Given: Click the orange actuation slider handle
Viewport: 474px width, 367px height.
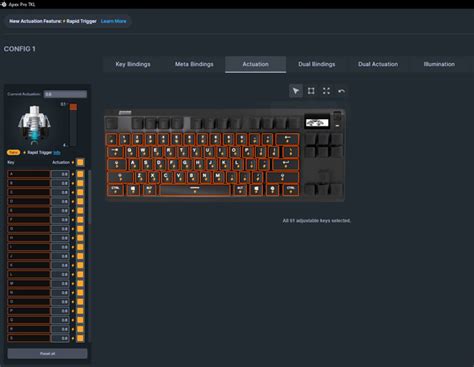Looking at the screenshot, I should point(73,107).
